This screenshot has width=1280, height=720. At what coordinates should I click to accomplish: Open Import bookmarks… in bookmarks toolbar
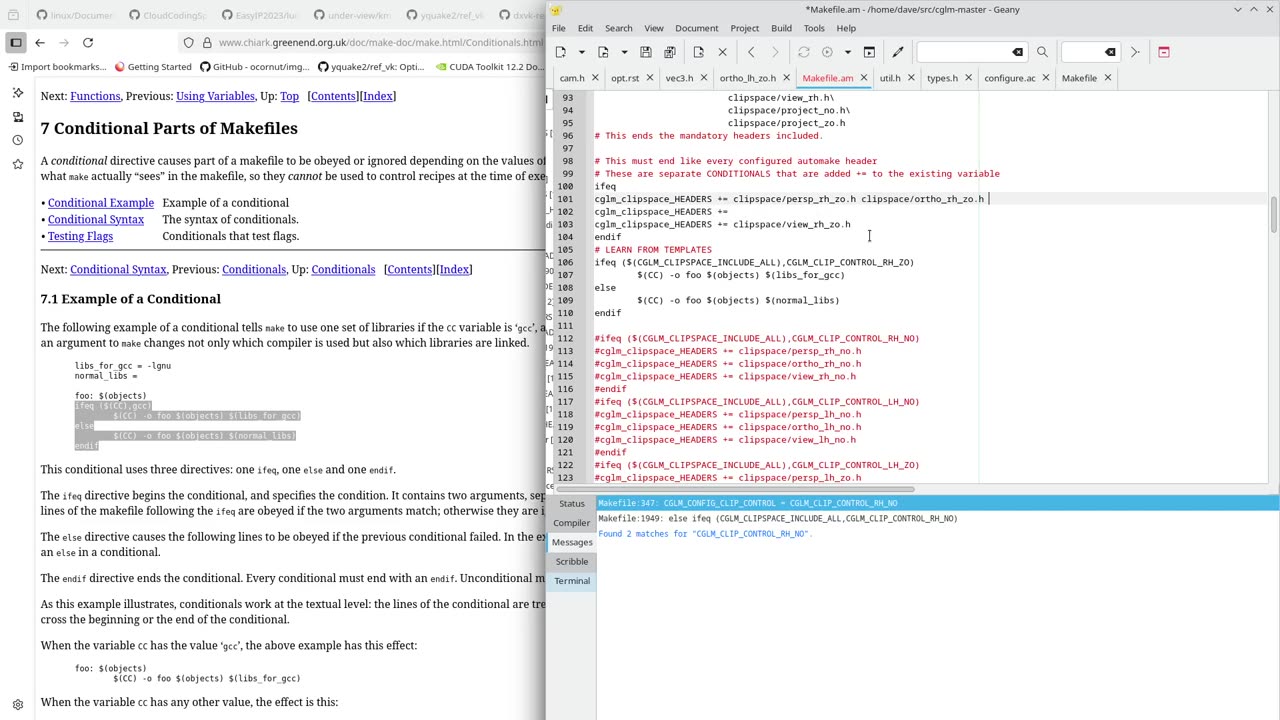(x=56, y=67)
